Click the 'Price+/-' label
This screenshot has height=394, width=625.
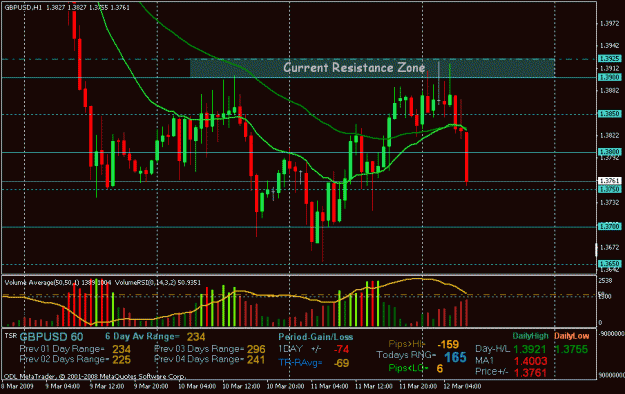(x=491, y=372)
